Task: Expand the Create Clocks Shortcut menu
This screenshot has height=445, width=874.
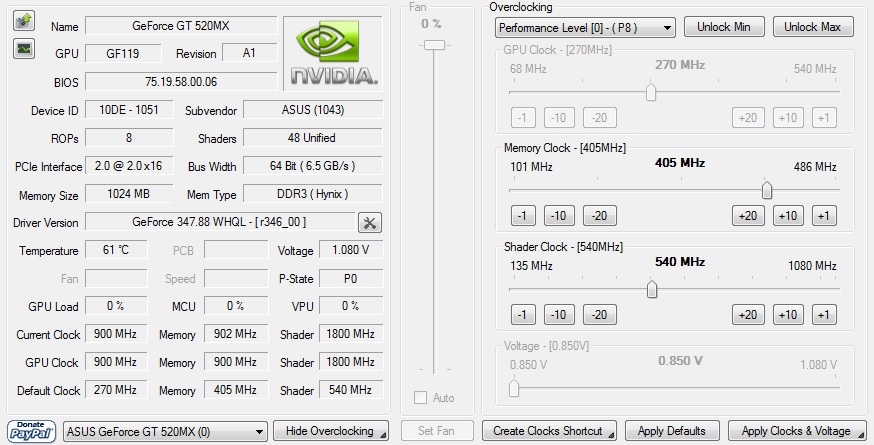Action: point(553,431)
